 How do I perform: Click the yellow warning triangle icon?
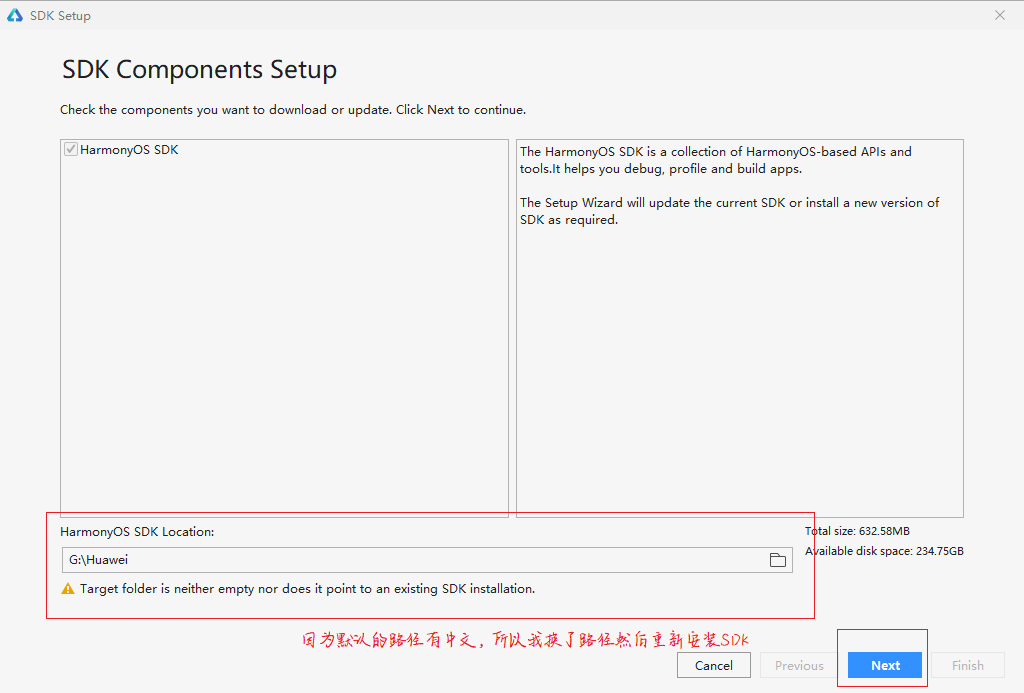[68, 588]
